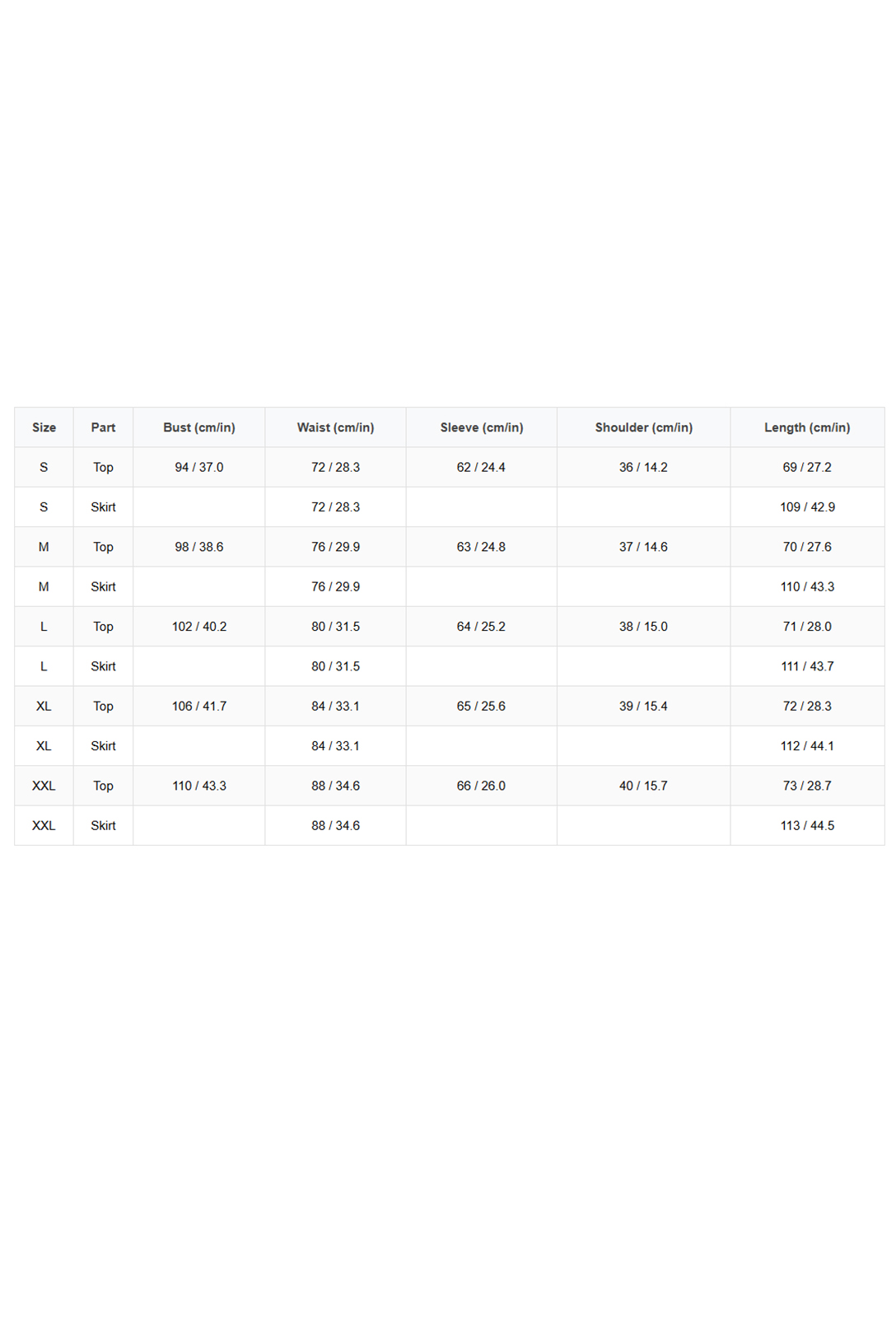The height and width of the screenshot is (1344, 896).
Task: Click the 111 / 43.7 length cell
Action: [x=807, y=666]
